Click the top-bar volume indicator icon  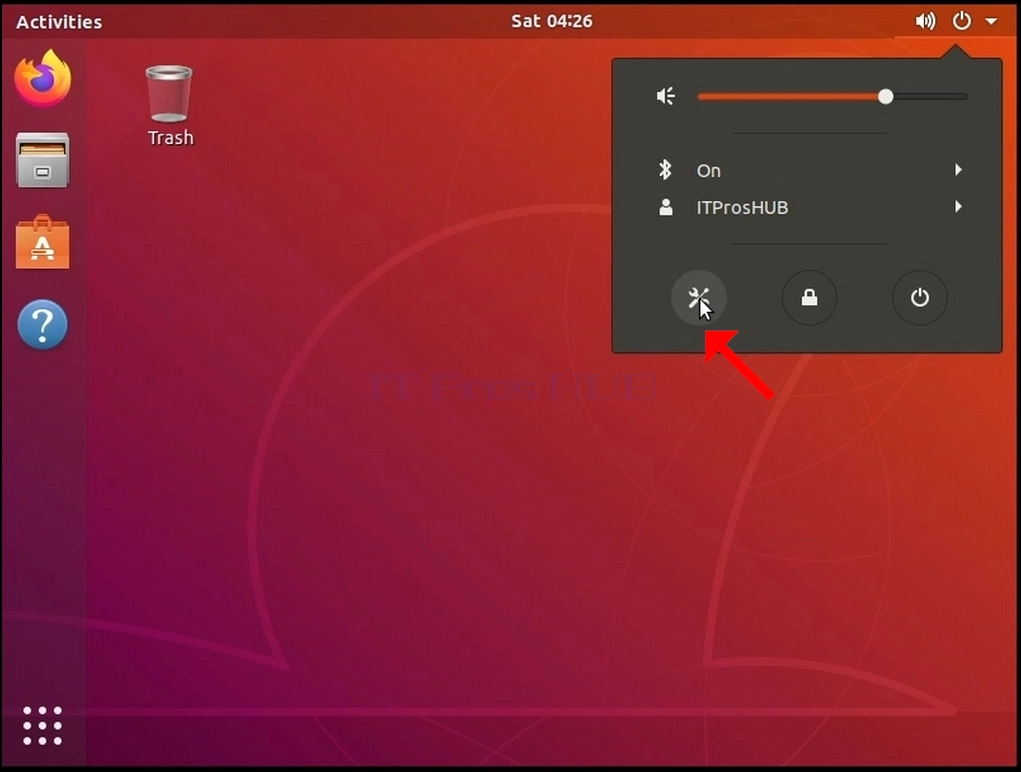point(925,21)
